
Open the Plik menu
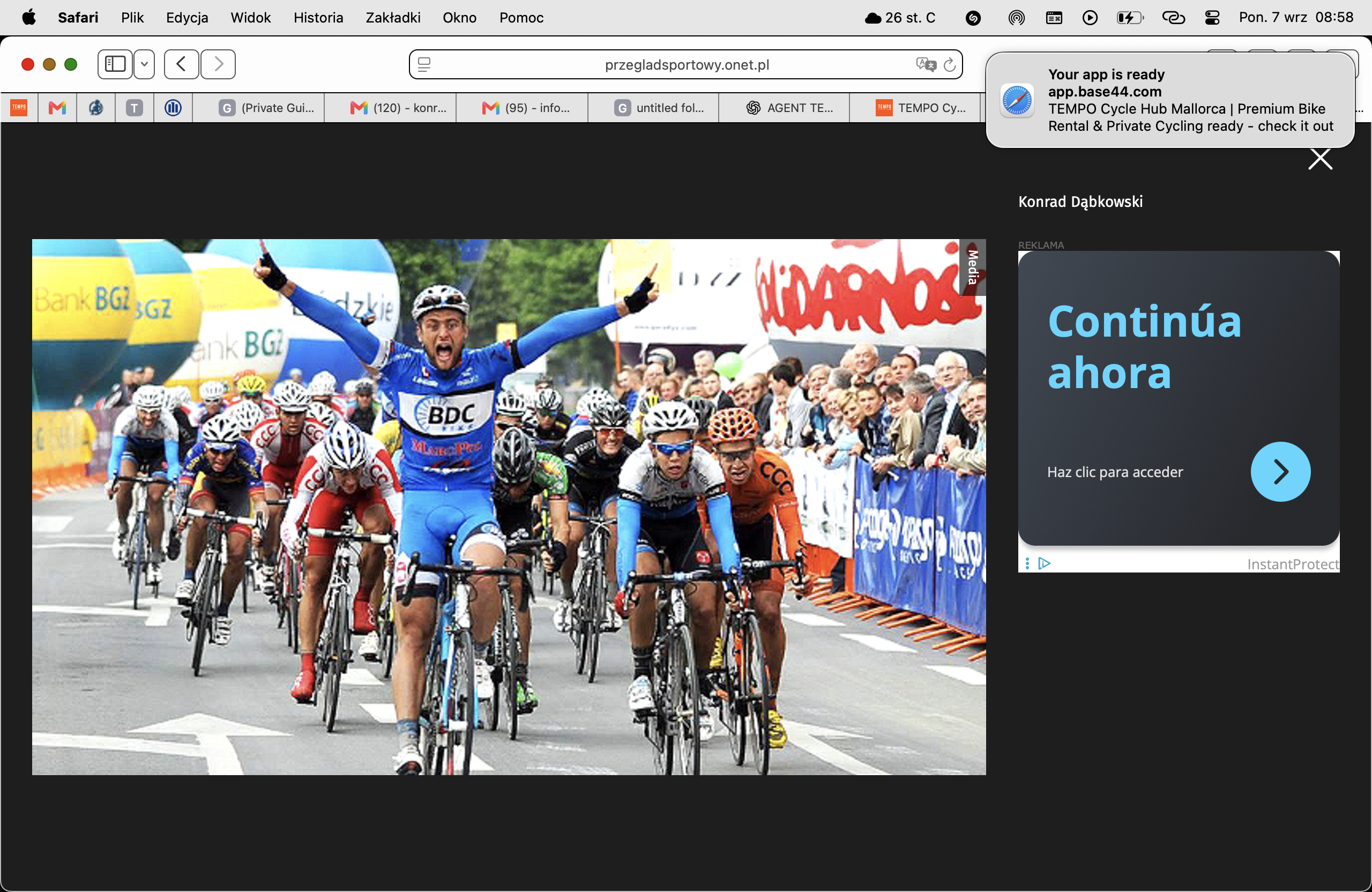point(132,17)
